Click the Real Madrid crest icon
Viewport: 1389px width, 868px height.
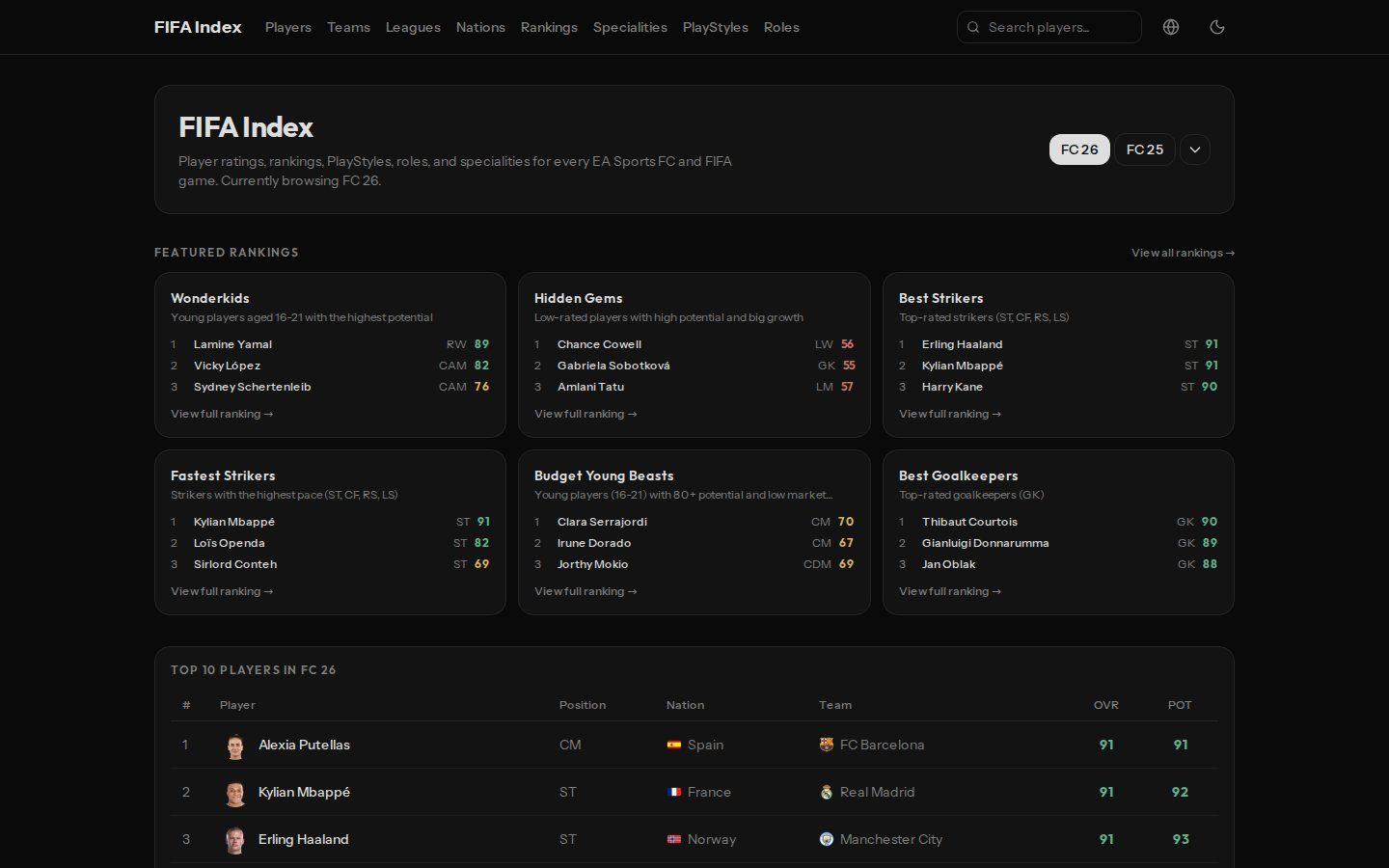click(x=827, y=792)
